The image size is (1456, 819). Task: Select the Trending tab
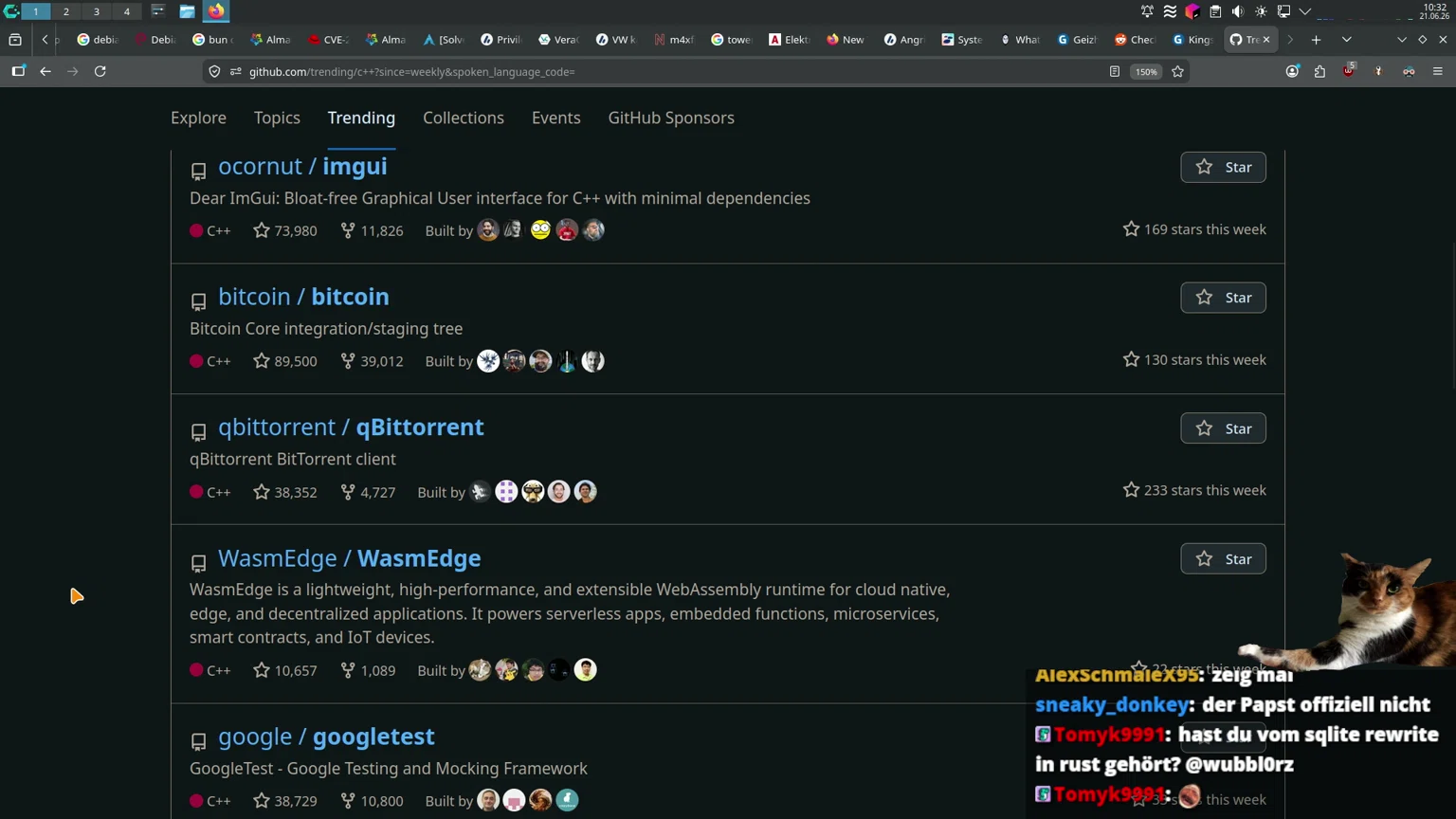pyautogui.click(x=361, y=118)
